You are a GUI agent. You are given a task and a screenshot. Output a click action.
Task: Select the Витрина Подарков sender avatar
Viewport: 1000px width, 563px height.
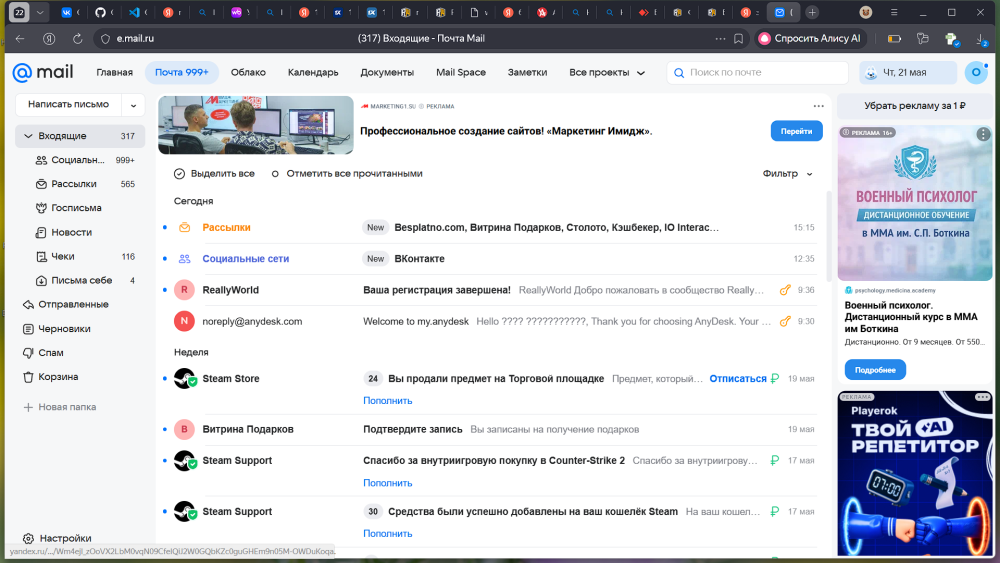184,429
